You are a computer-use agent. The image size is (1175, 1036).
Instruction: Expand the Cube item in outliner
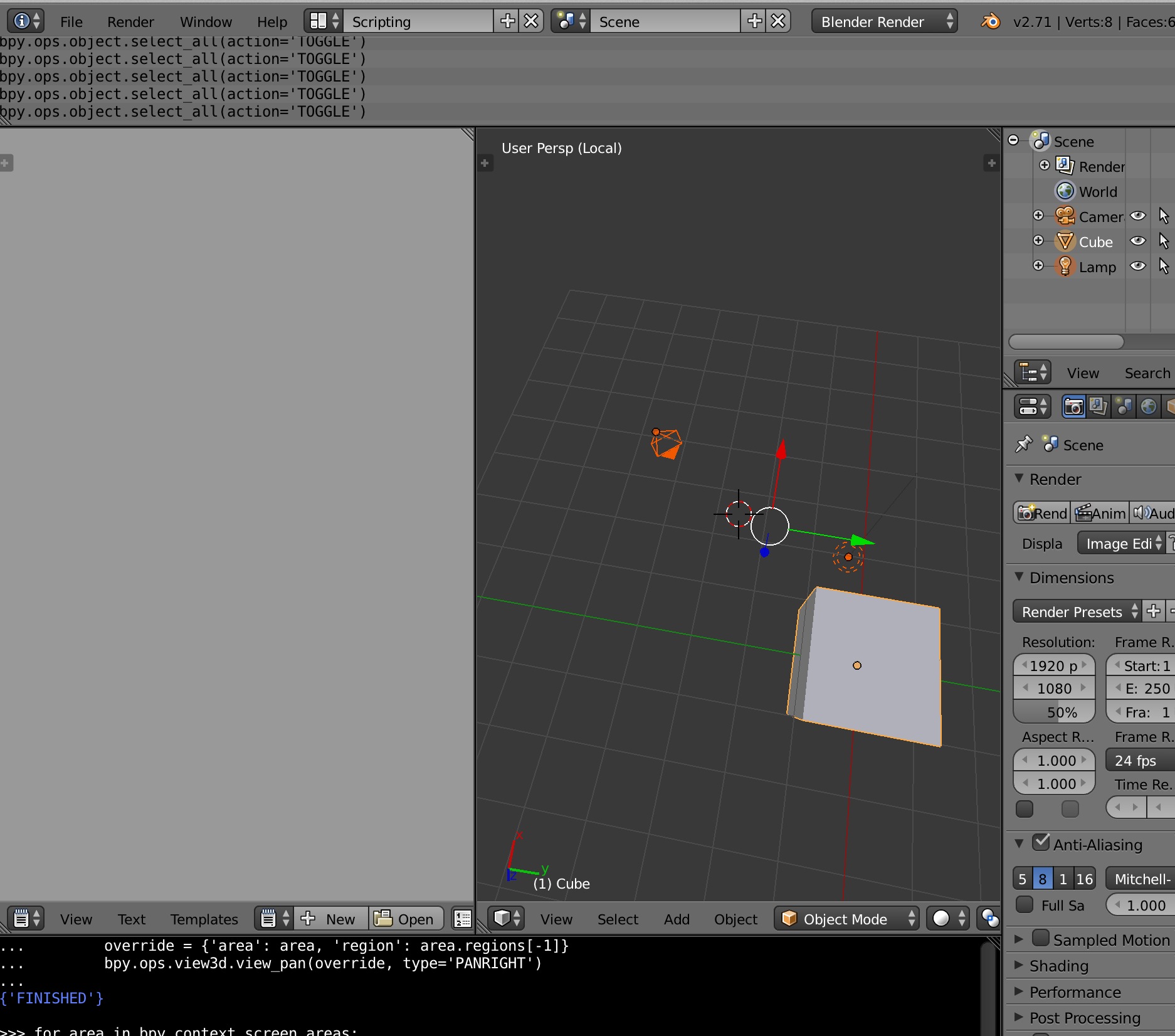1038,241
